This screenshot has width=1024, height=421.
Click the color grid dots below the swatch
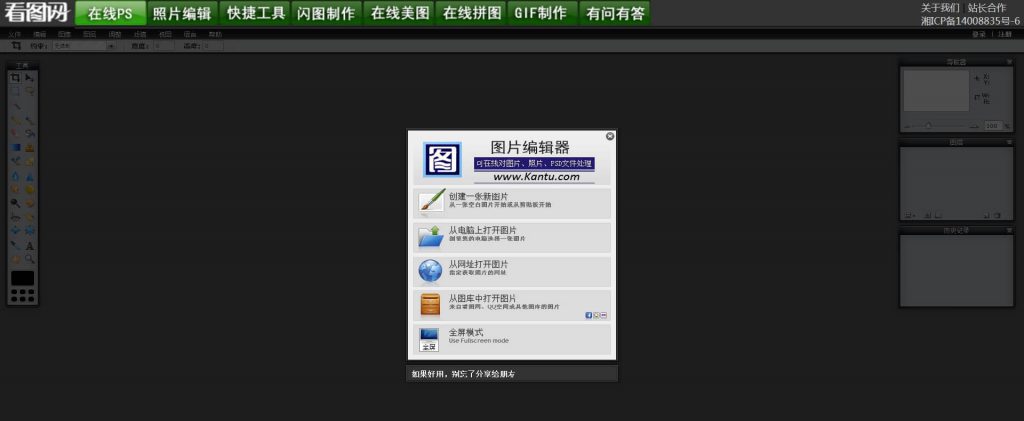(x=23, y=295)
